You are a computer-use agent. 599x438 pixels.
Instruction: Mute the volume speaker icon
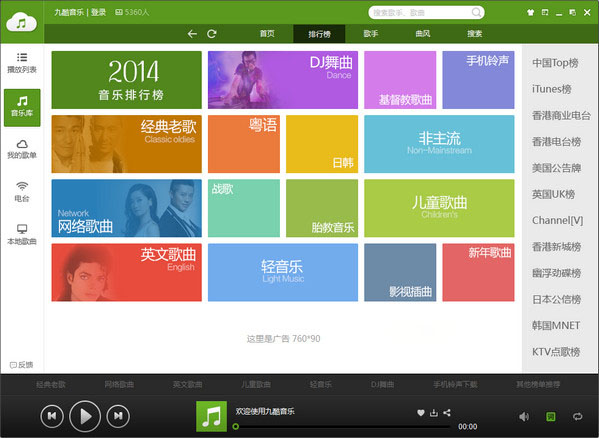click(524, 416)
